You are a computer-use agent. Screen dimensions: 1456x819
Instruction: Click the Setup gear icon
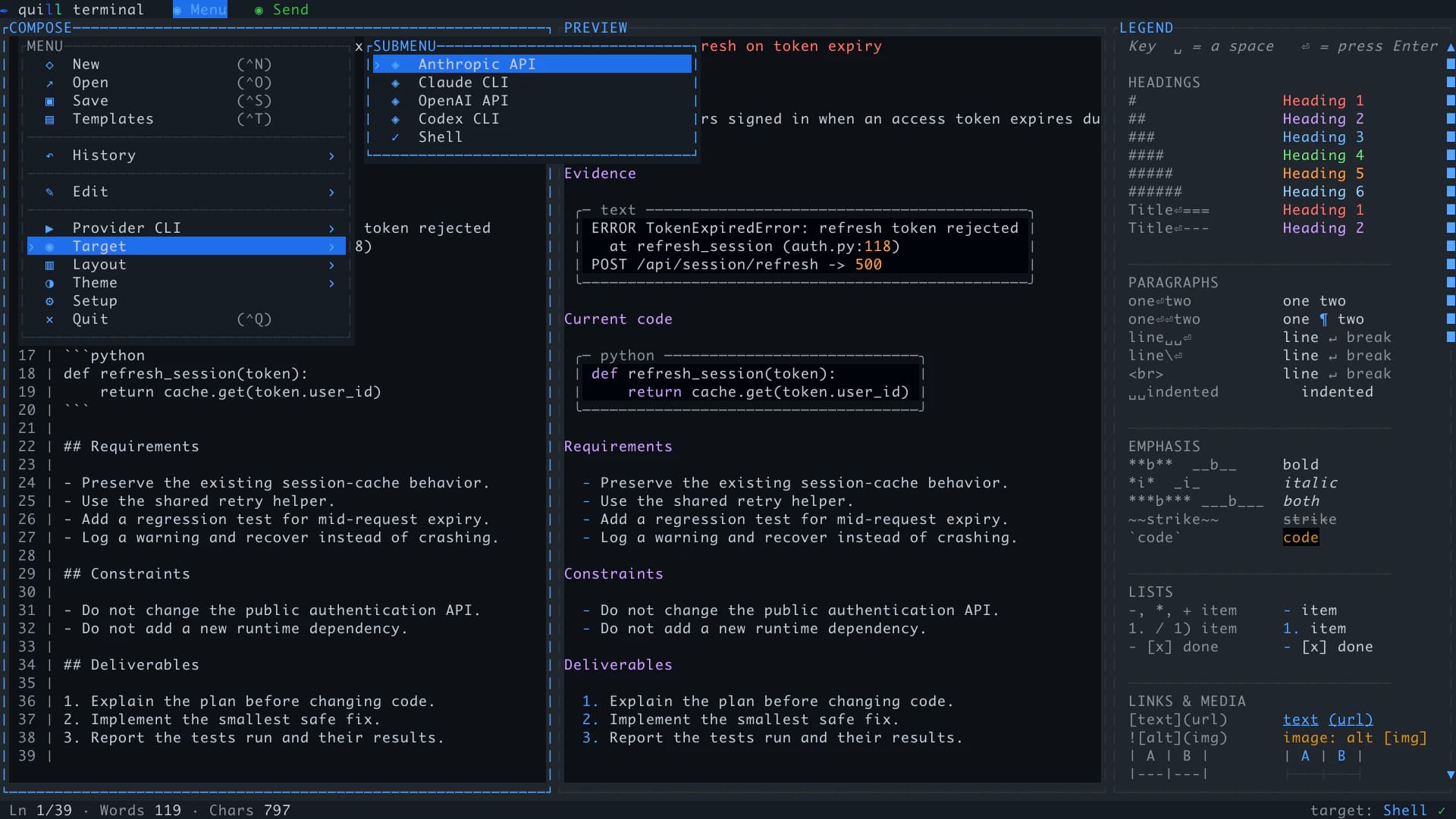49,302
